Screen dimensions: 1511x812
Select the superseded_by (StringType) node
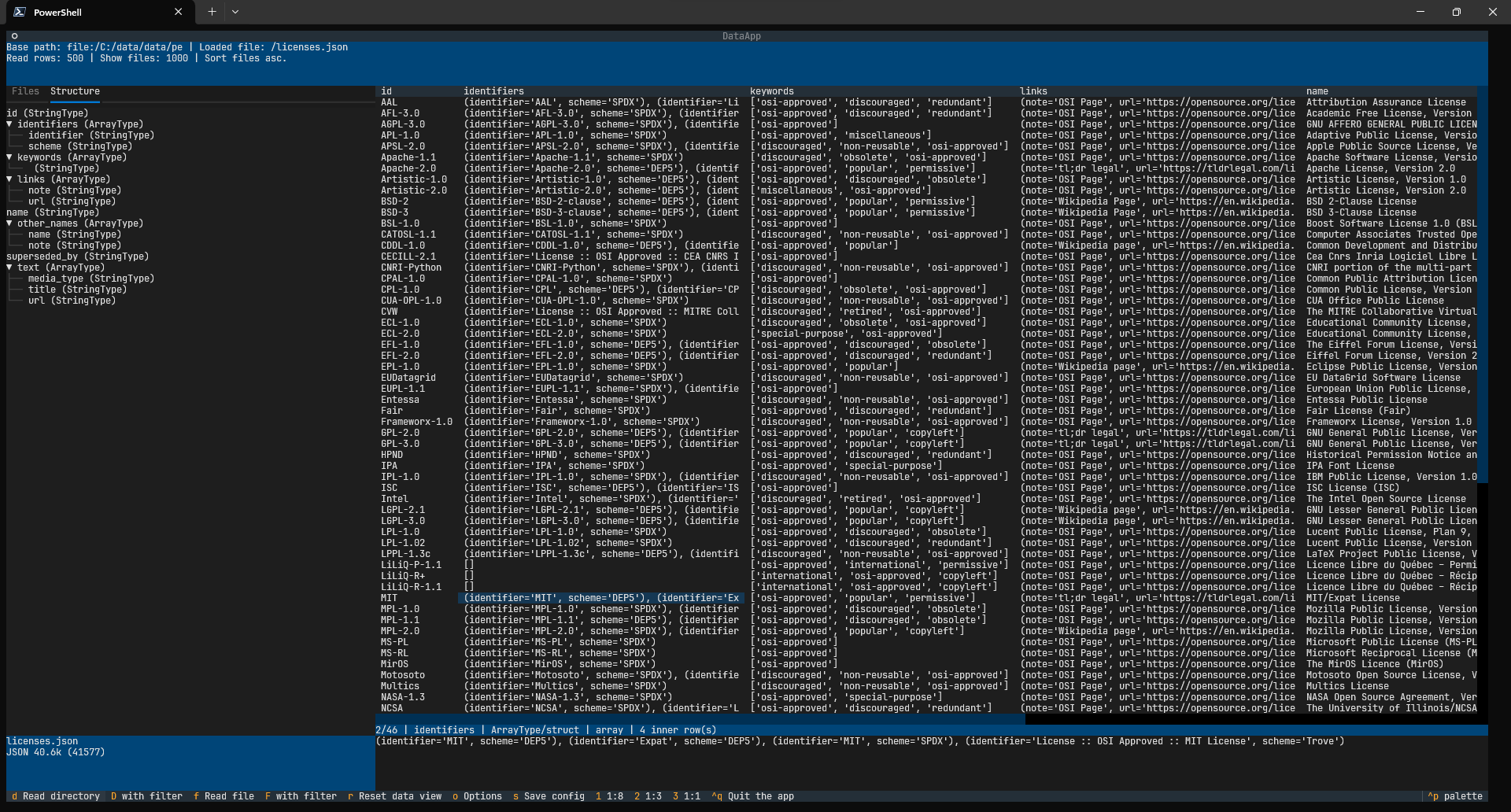(77, 257)
